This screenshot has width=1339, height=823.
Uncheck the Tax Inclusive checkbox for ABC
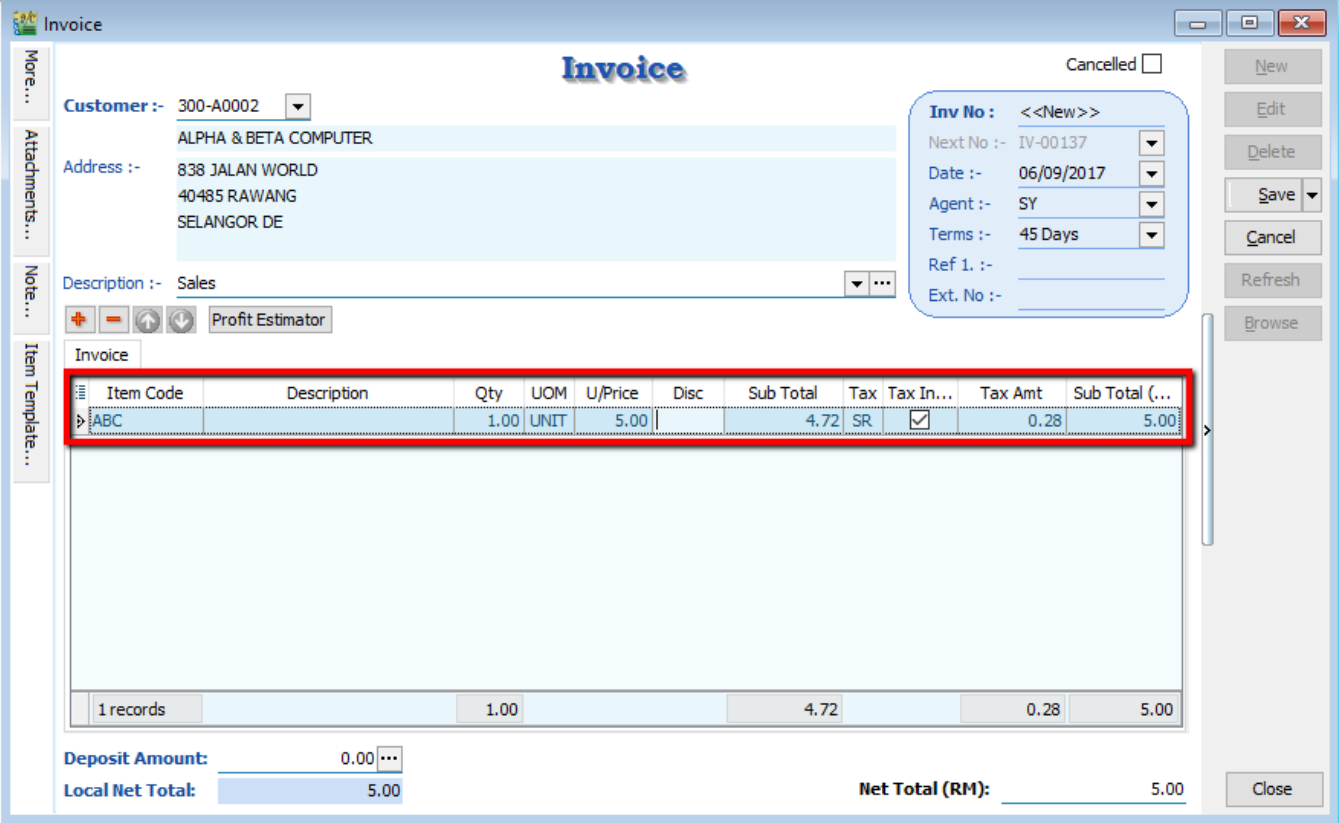(x=919, y=421)
